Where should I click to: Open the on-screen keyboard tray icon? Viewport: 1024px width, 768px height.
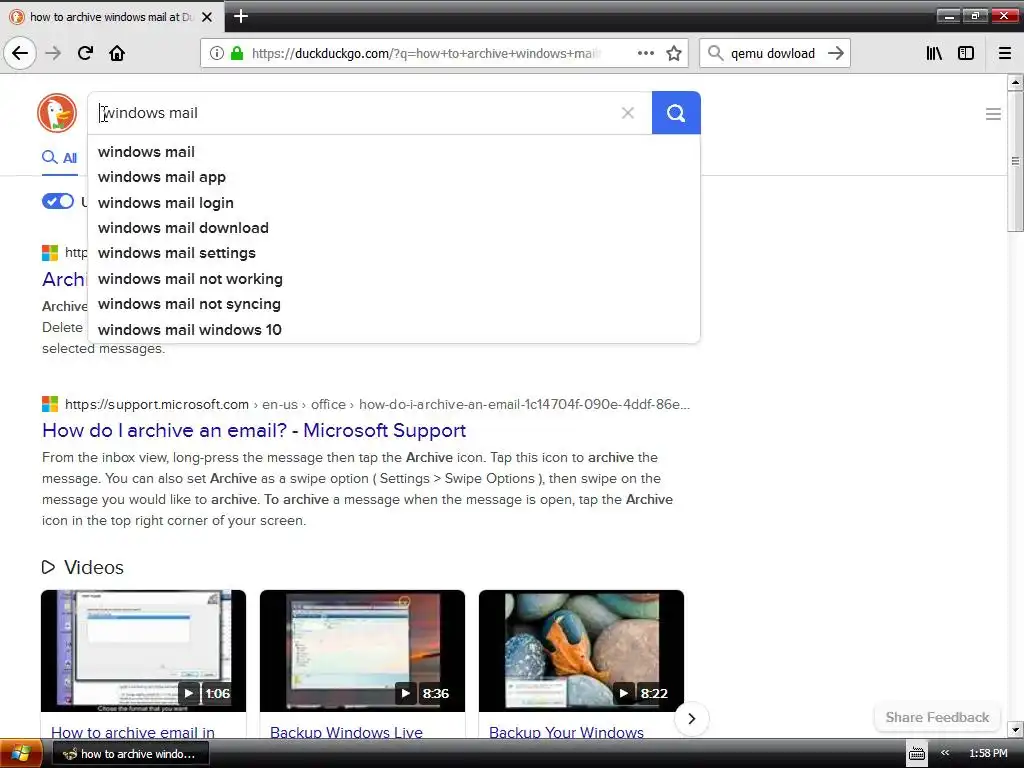(916, 754)
